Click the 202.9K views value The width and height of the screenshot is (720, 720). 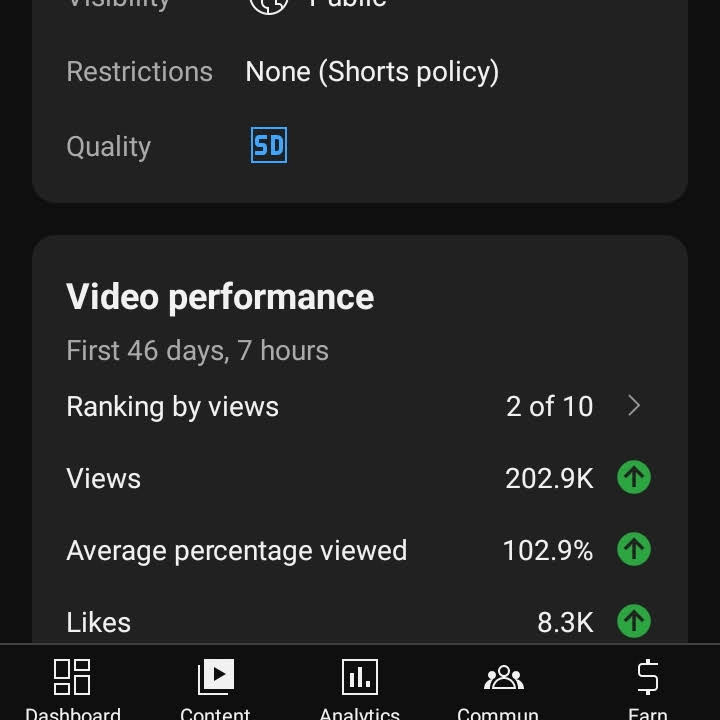[549, 478]
